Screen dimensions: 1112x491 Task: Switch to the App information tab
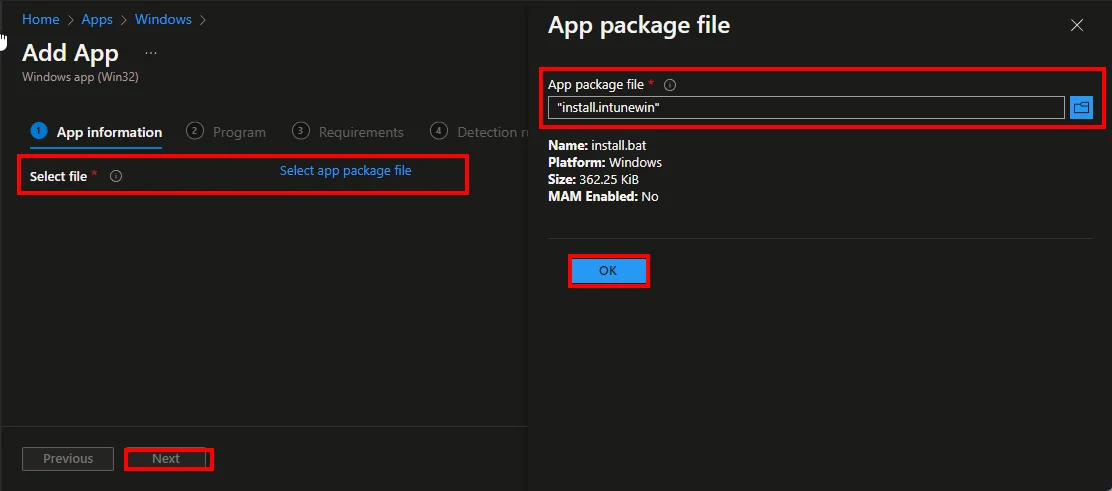pos(97,132)
